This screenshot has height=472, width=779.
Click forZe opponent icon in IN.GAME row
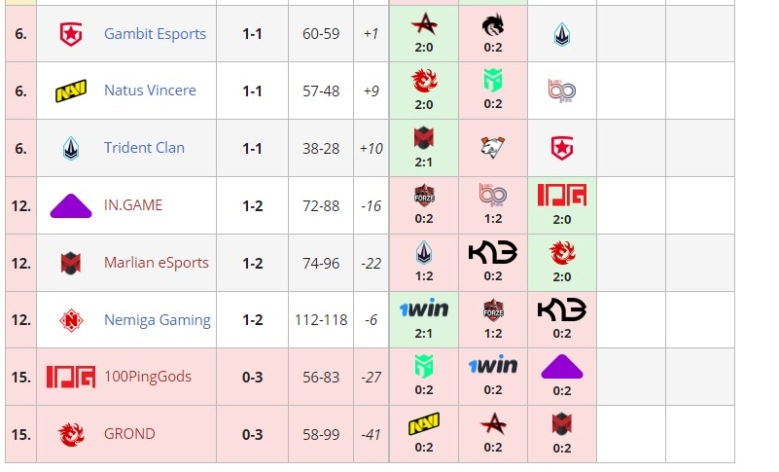[424, 196]
